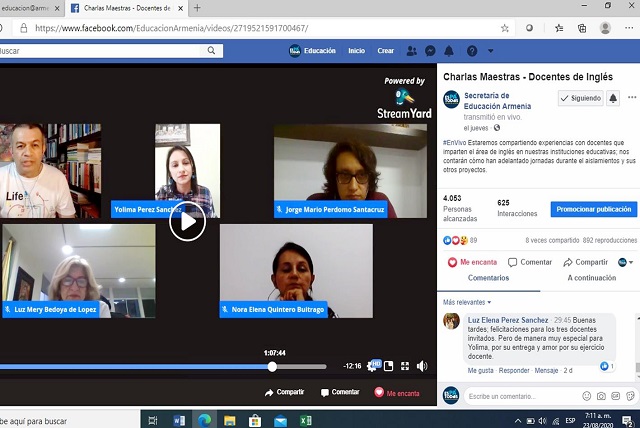Open Facebook Messenger icon
640x428 pixels.
click(x=430, y=51)
